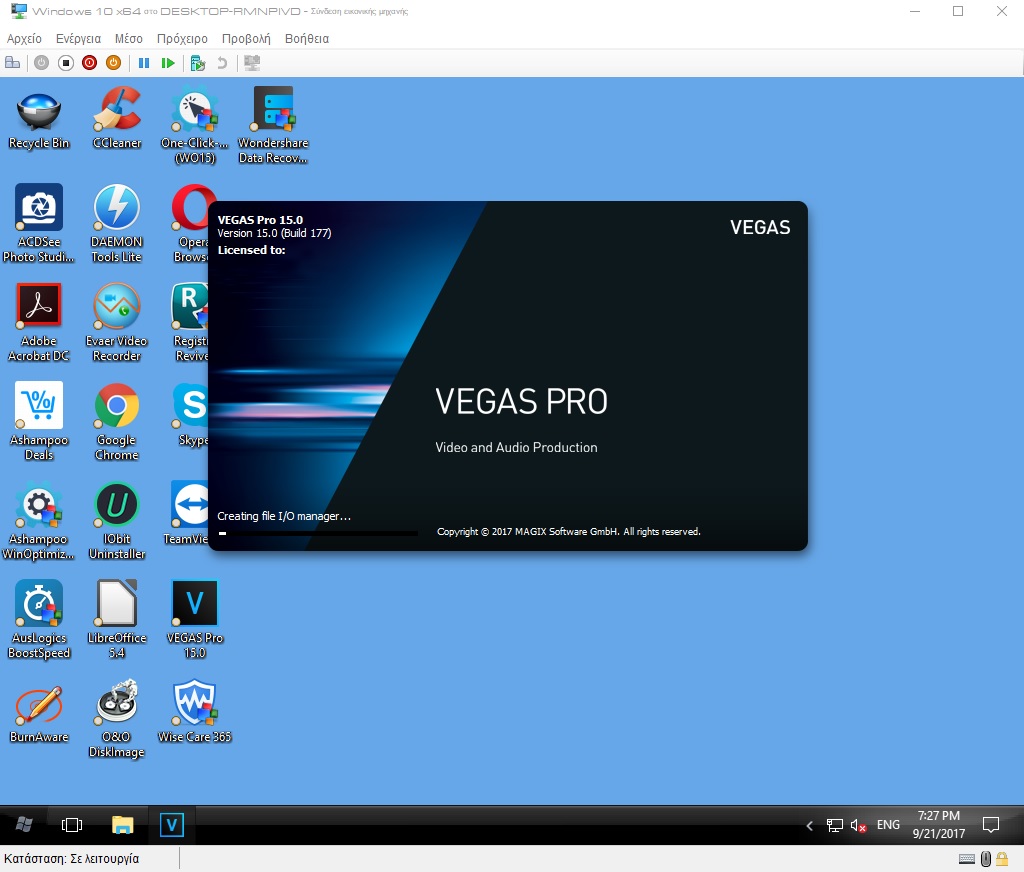Select the VEGAS Pro 15.0 desktop icon
1024x872 pixels.
[x=195, y=620]
